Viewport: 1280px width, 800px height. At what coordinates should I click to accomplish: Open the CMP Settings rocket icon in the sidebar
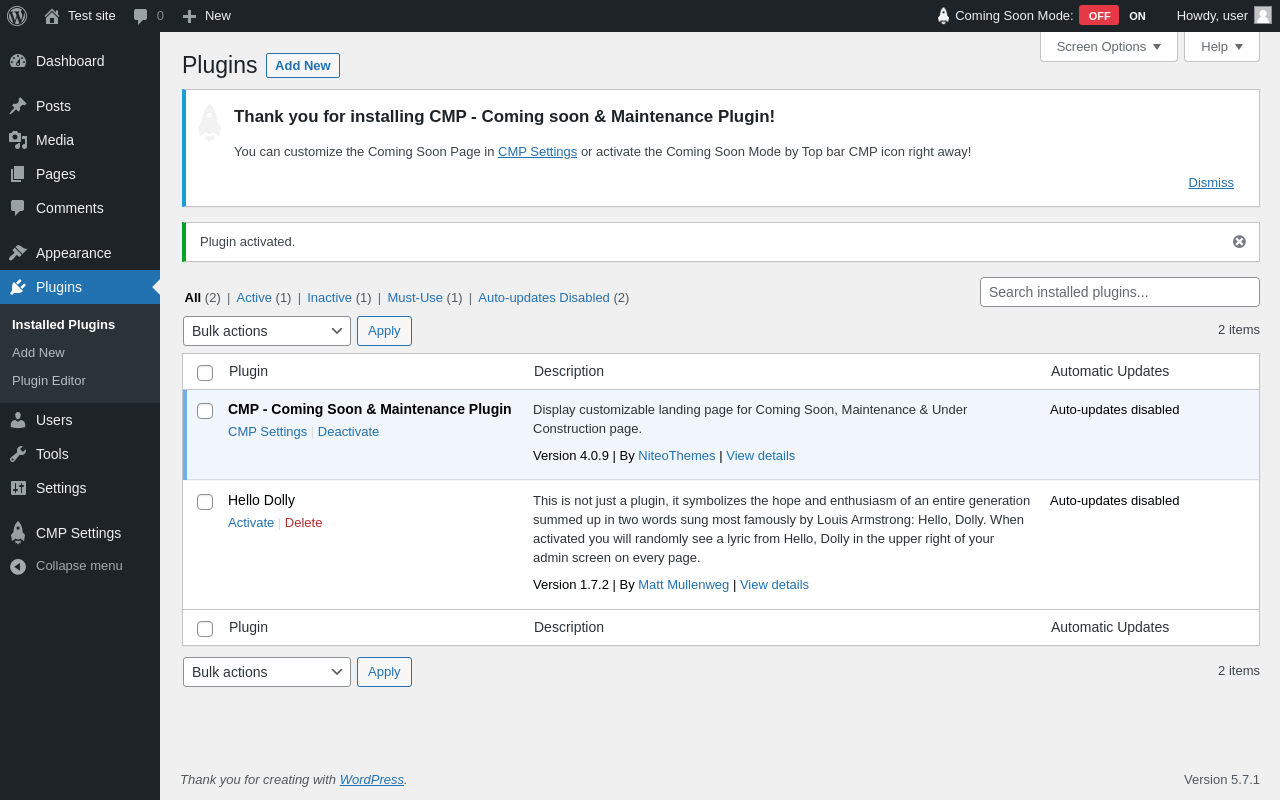[x=18, y=533]
